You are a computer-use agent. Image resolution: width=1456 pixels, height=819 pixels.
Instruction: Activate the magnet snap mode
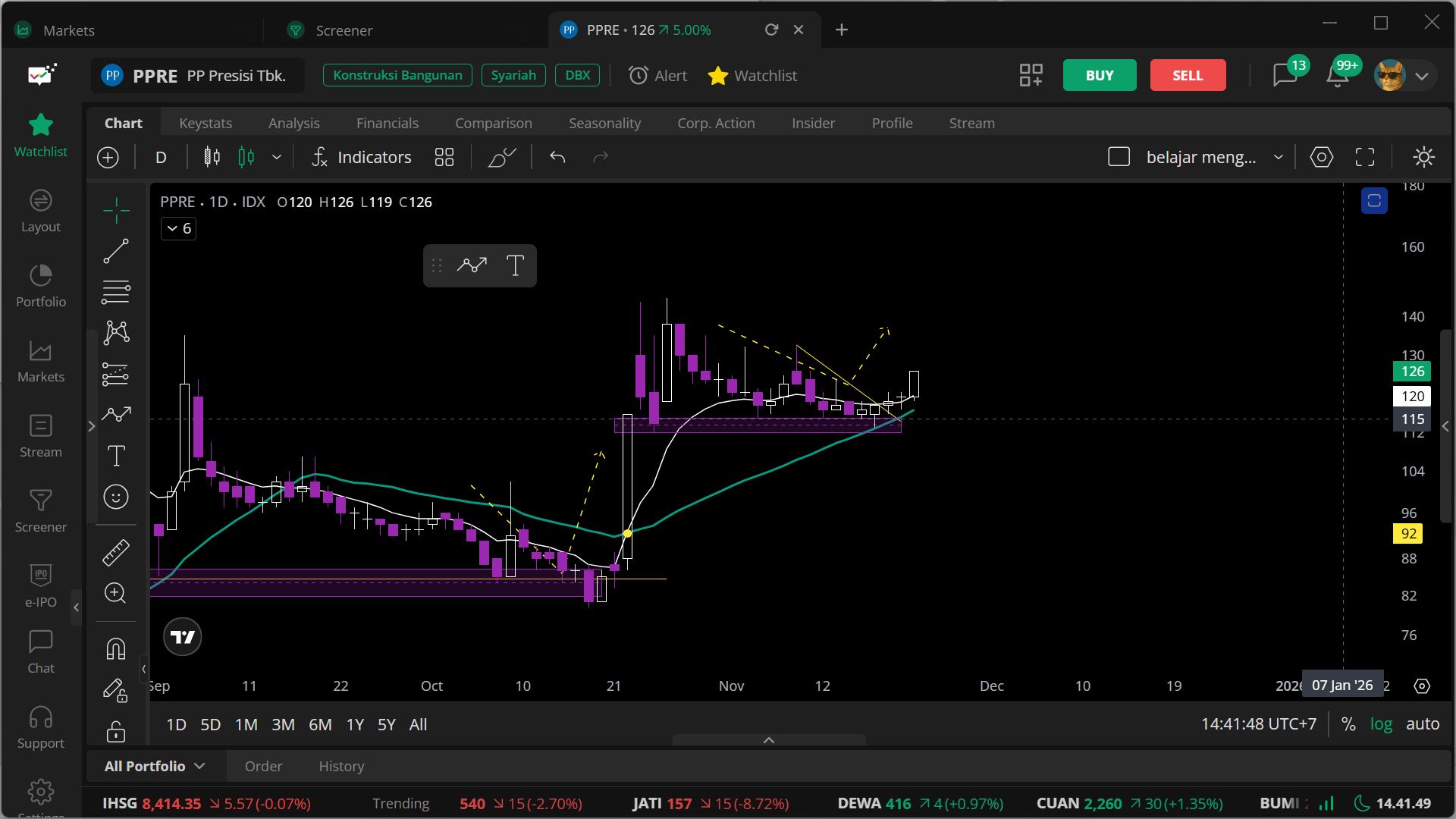116,649
